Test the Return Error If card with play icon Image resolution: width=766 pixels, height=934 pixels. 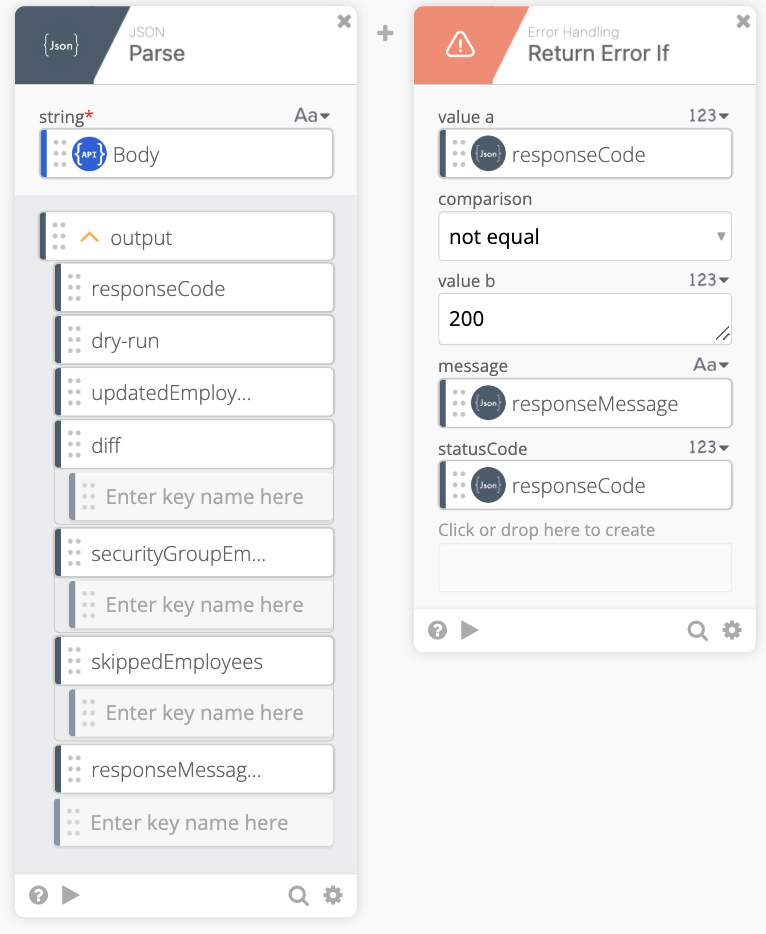(469, 630)
